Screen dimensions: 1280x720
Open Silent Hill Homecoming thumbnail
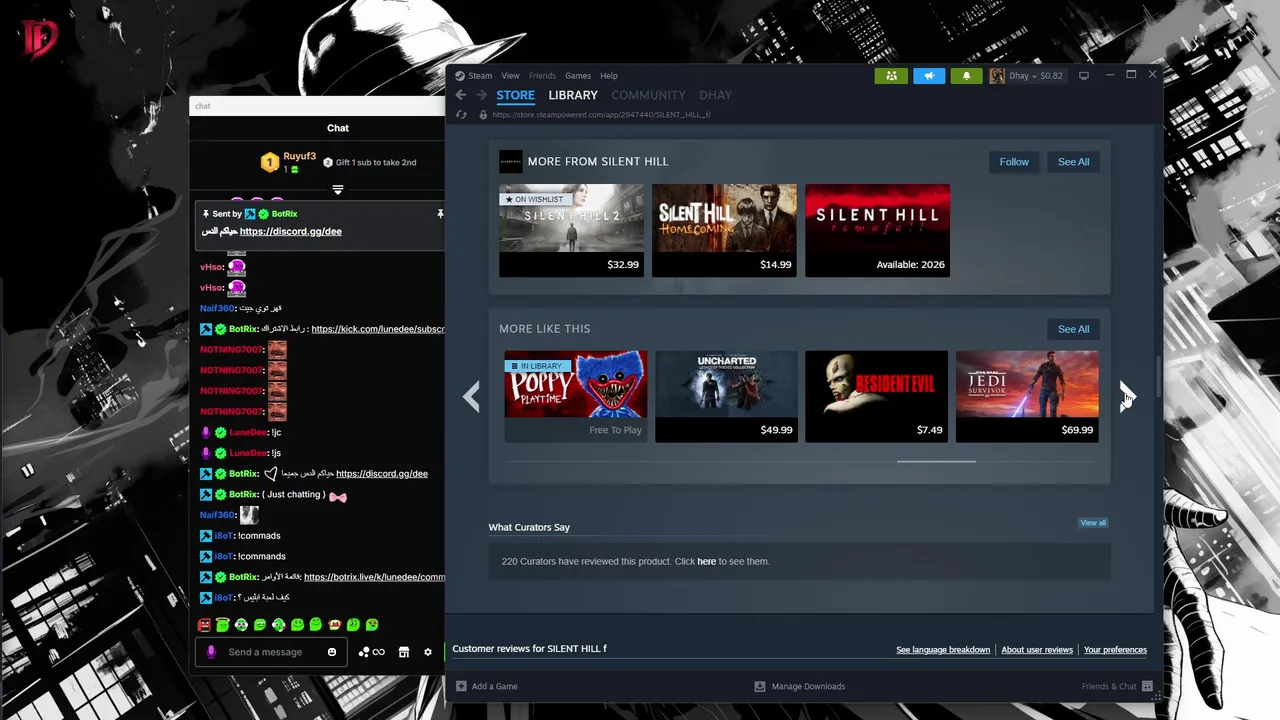[725, 230]
